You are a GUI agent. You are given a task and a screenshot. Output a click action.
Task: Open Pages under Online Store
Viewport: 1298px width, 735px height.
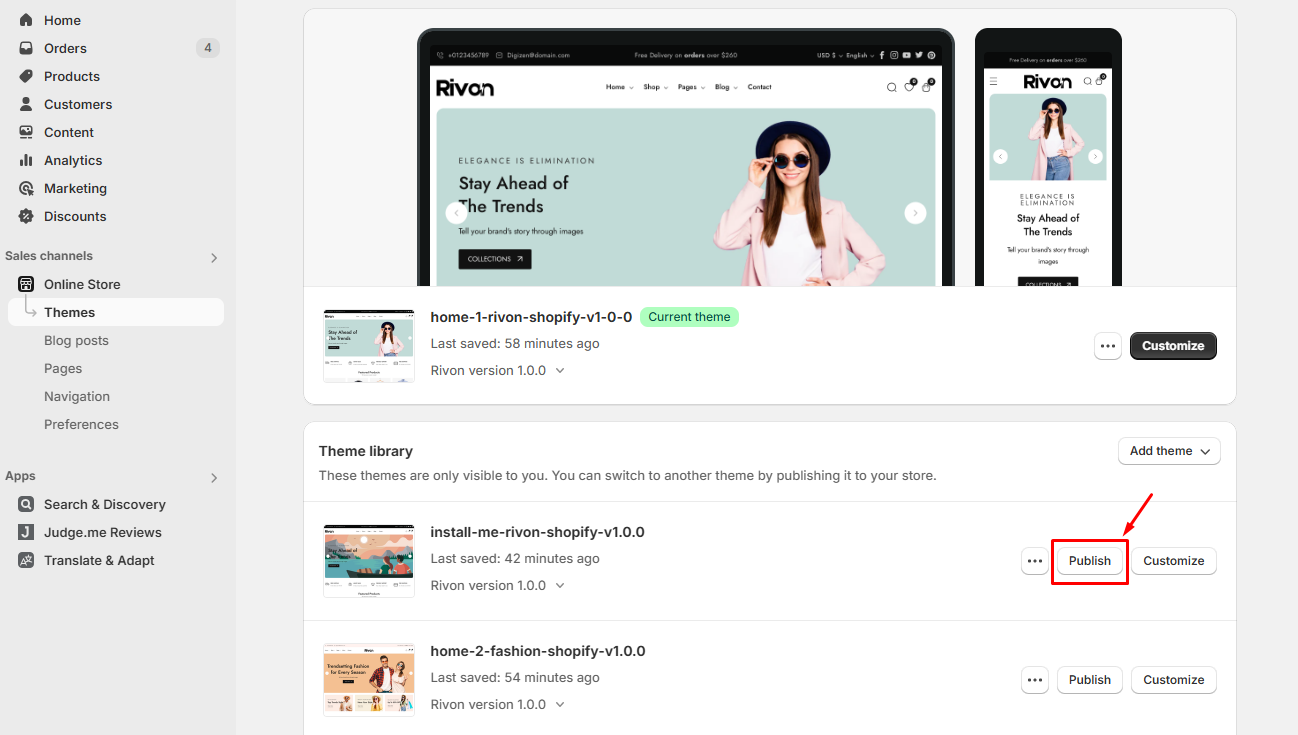[63, 368]
